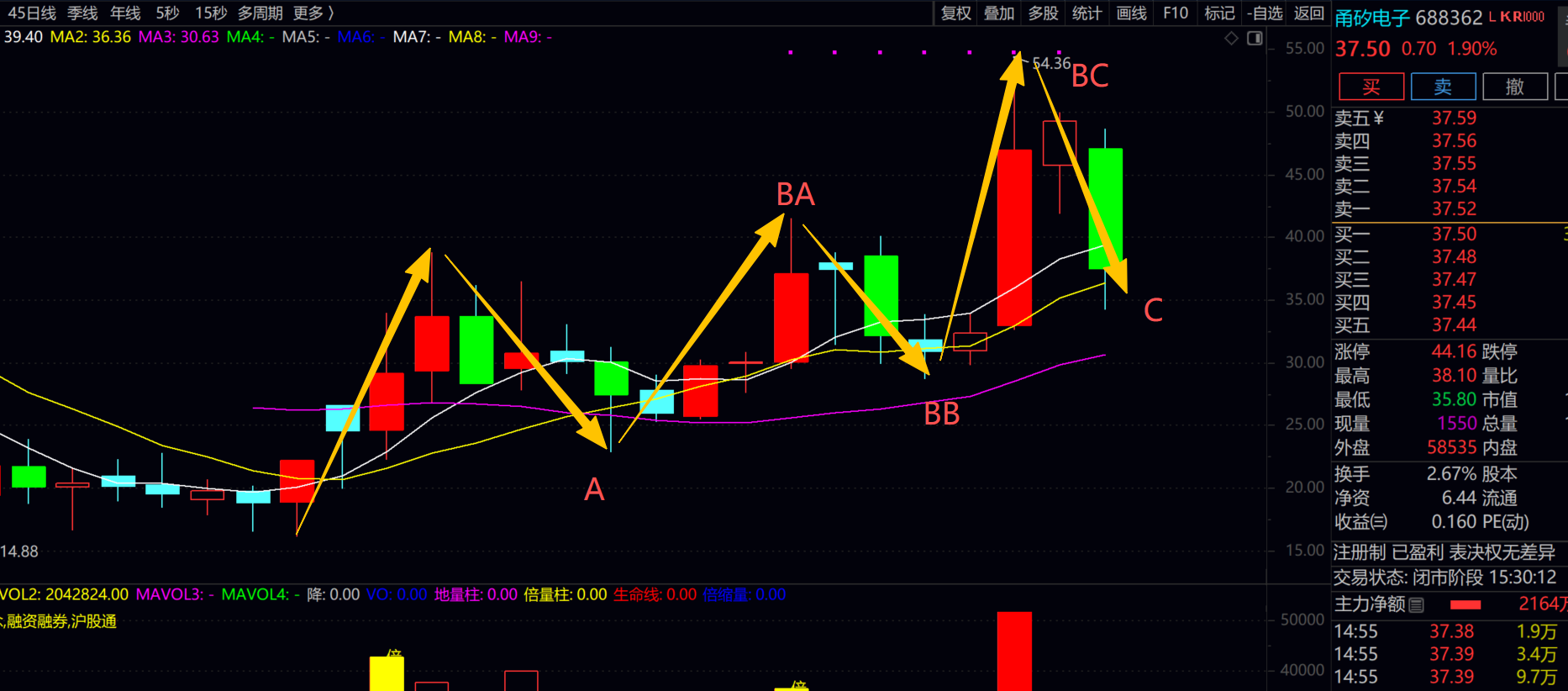This screenshot has width=1568, height=691.
Task: Open the 多周期 multi-period view
Action: pyautogui.click(x=260, y=13)
